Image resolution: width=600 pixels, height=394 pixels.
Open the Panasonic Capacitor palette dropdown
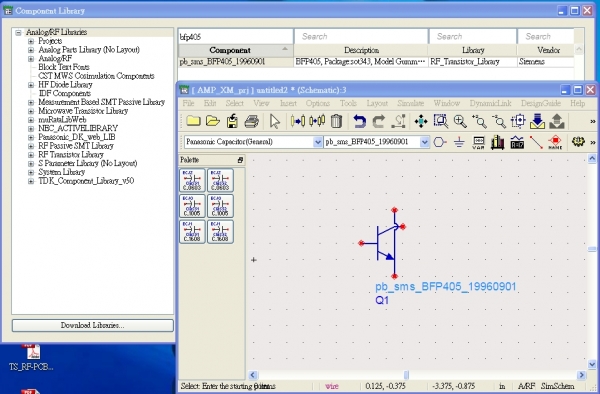pos(317,142)
